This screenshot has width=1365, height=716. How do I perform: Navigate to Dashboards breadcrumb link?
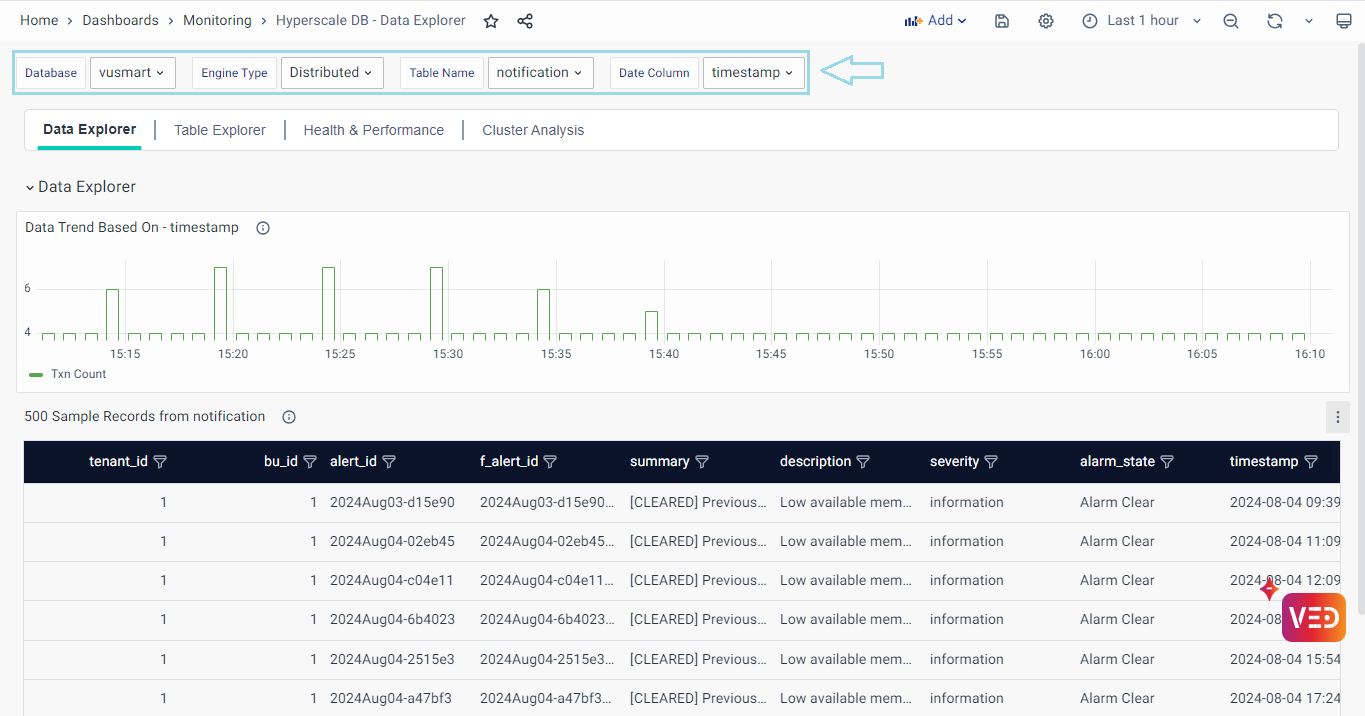pos(120,20)
